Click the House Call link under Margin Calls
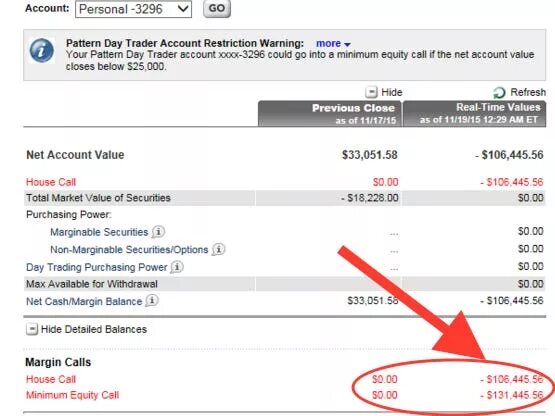 pos(51,379)
